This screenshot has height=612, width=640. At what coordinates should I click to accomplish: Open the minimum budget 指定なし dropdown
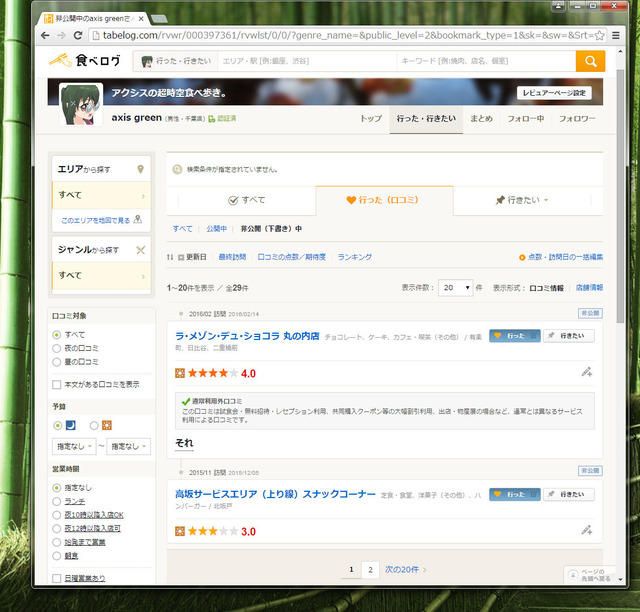coord(72,446)
